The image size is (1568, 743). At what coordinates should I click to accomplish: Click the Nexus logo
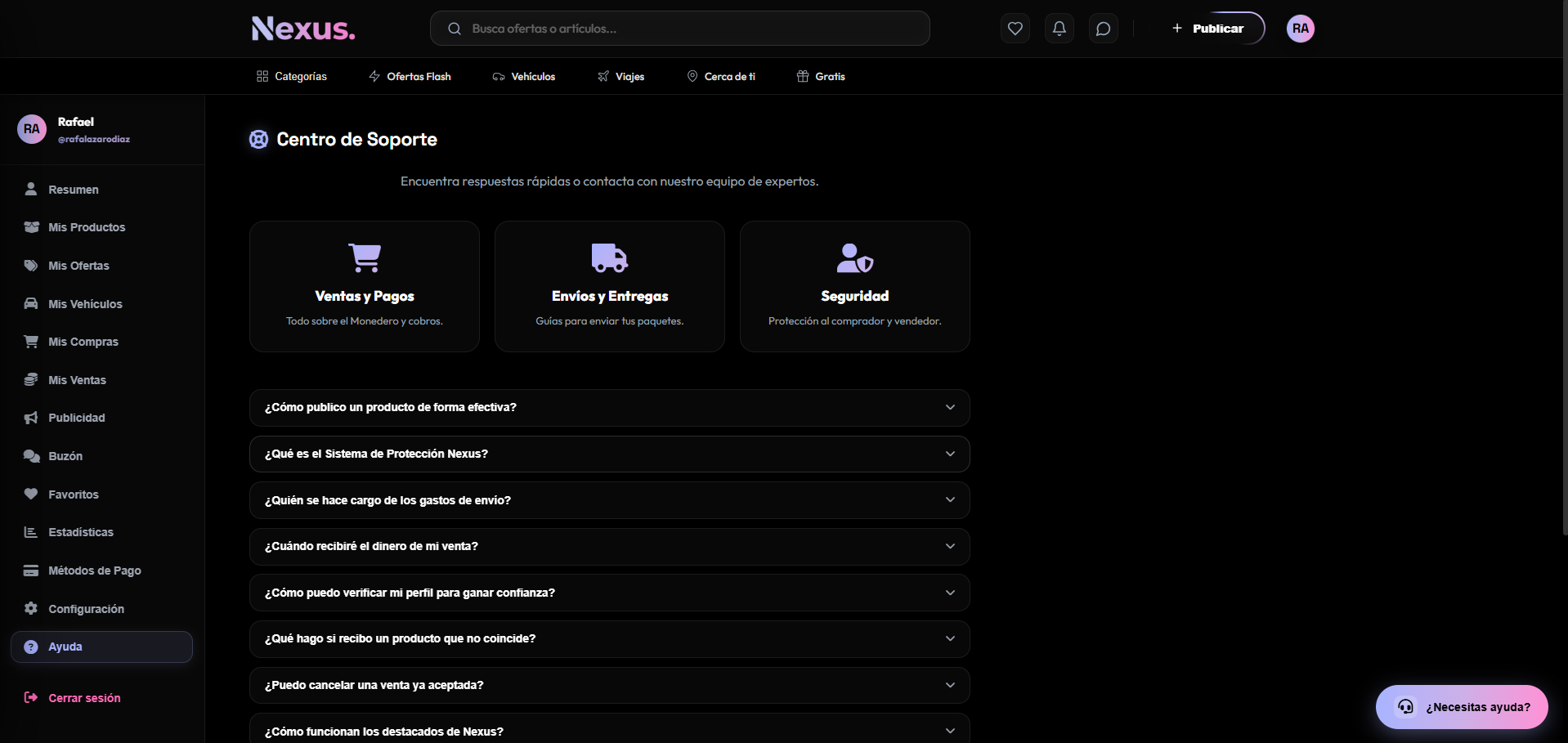point(303,29)
